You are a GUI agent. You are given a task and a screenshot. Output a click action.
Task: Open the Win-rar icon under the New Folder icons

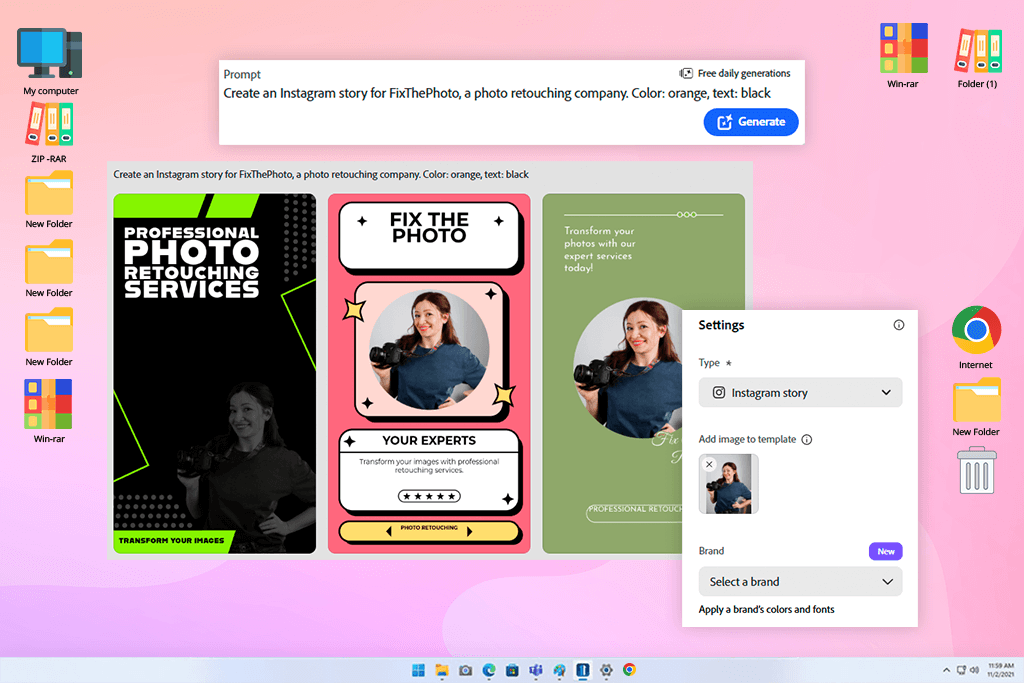[49, 411]
